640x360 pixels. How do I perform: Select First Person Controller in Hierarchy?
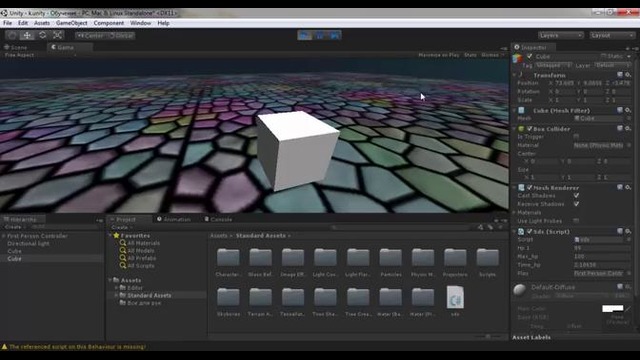coord(37,236)
